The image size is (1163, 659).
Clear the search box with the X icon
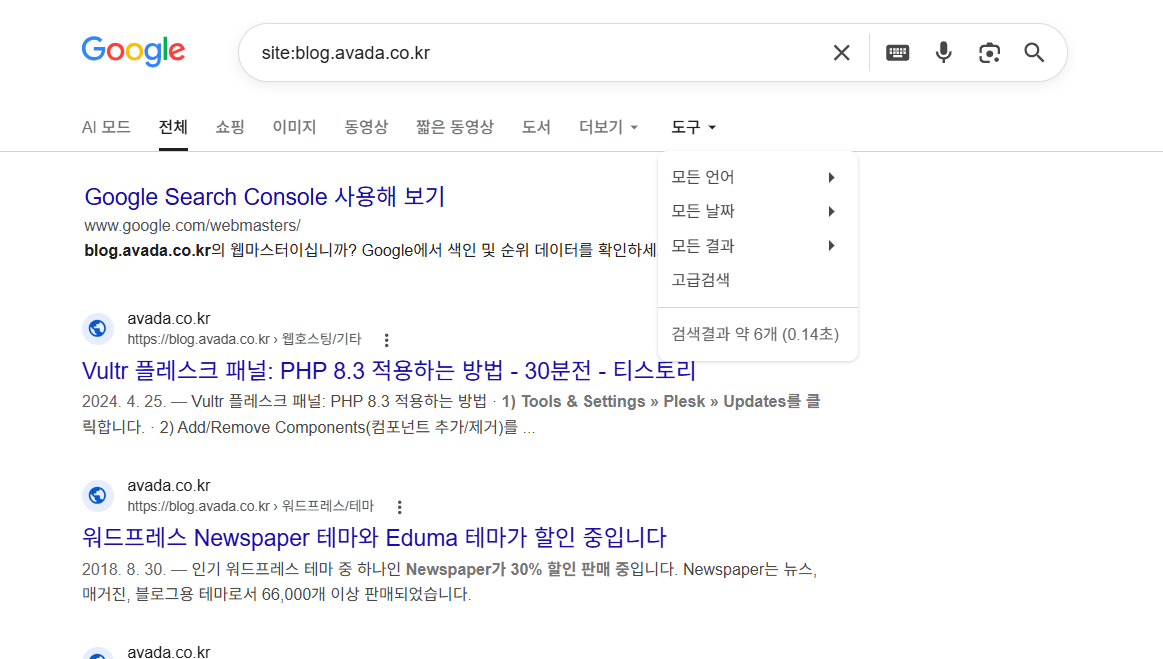pyautogui.click(x=841, y=53)
